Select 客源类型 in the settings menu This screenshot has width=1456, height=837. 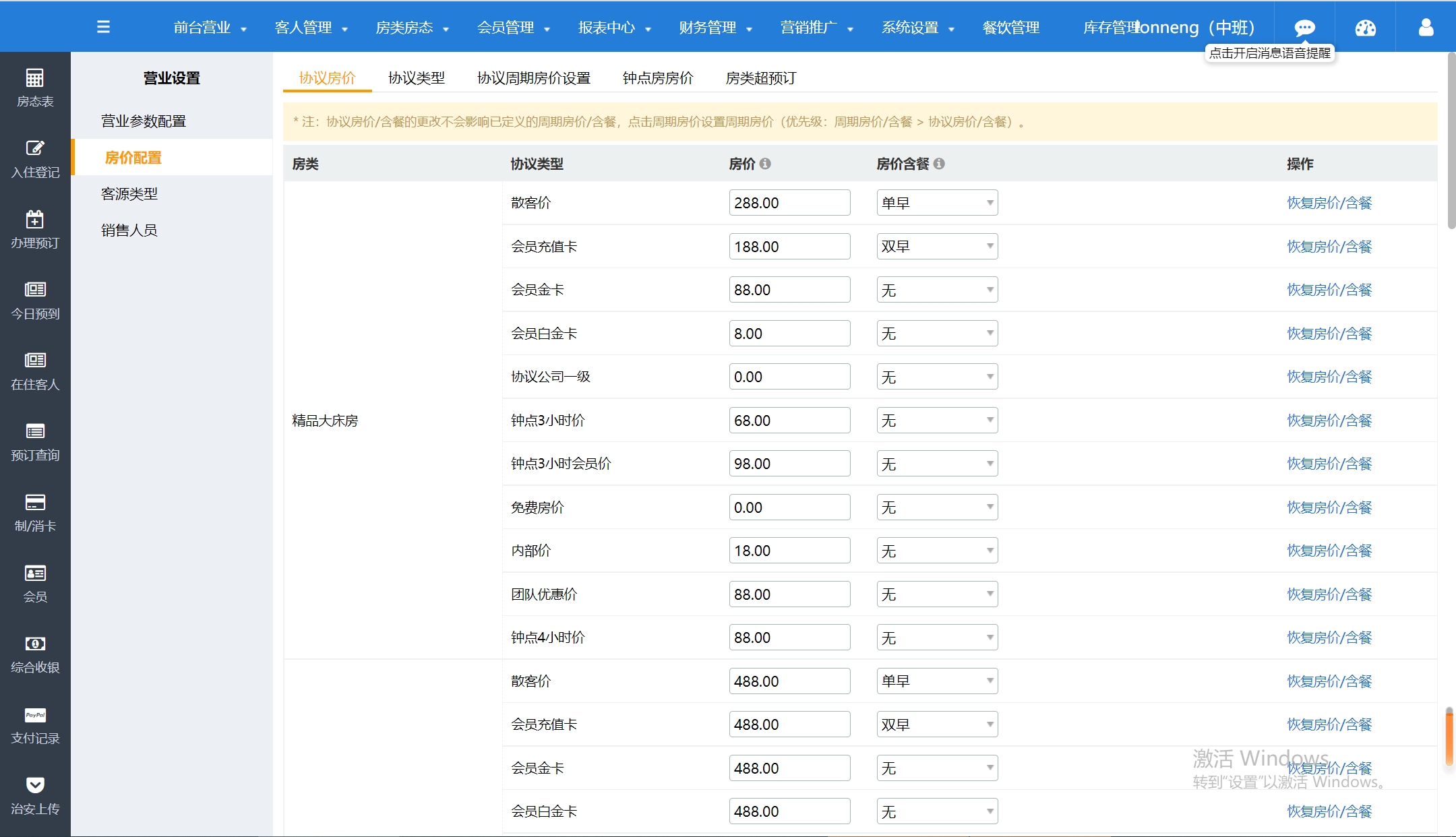pos(172,193)
